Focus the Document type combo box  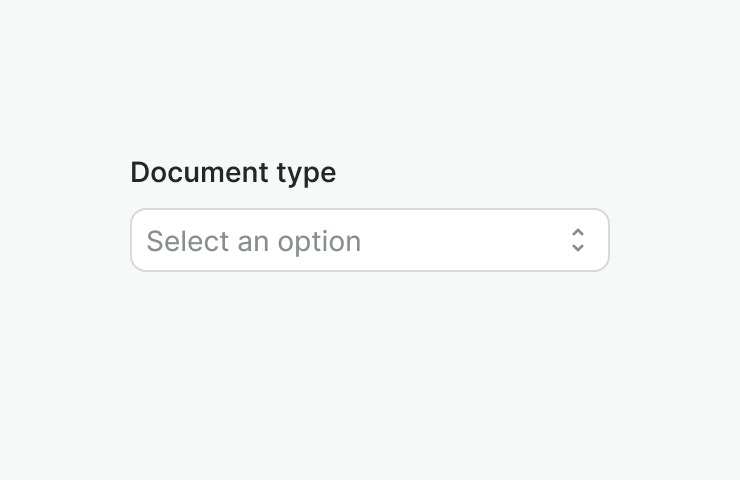pyautogui.click(x=369, y=240)
